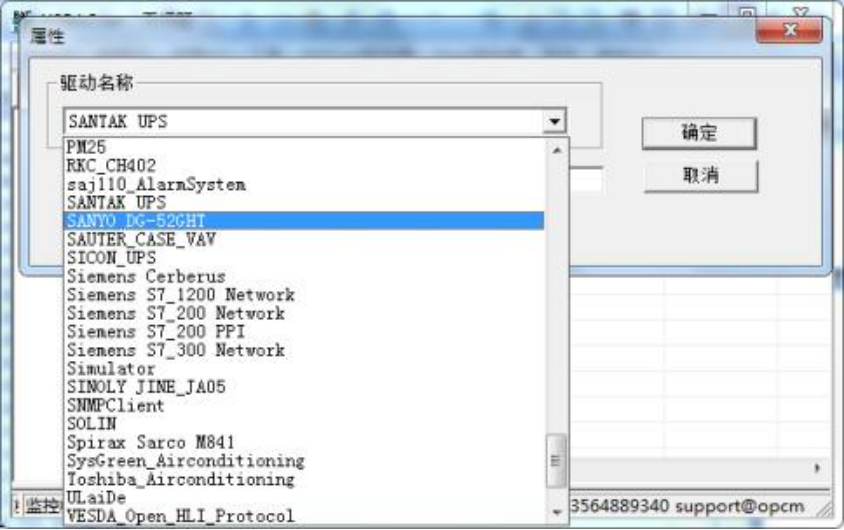Close the 属性 dialog
Image resolution: width=844 pixels, height=530 pixels.
[x=790, y=31]
